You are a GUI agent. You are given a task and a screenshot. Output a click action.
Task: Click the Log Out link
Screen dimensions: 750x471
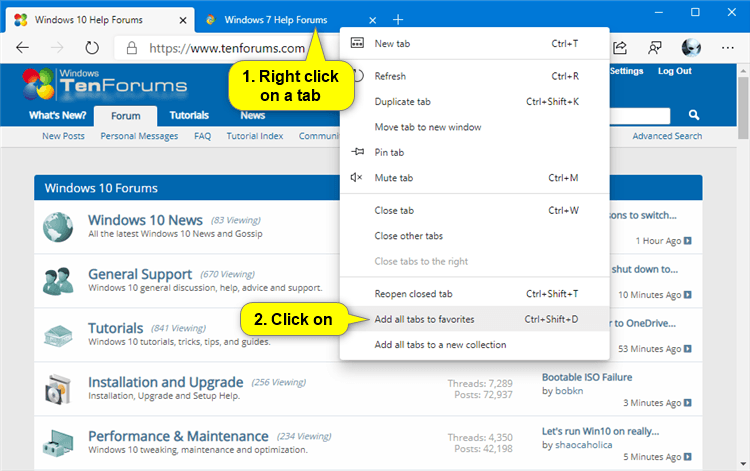pos(674,71)
